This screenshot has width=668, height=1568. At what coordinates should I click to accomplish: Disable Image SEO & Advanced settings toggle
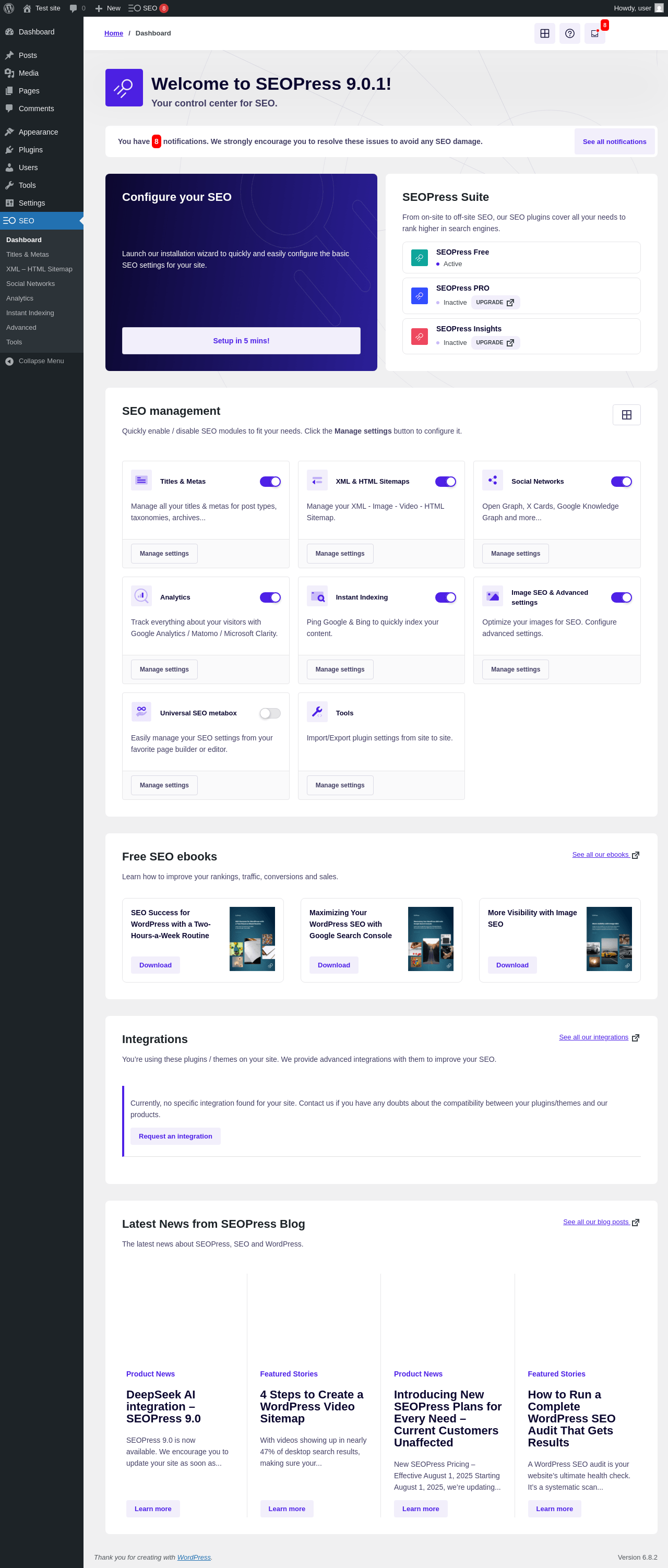coord(621,597)
